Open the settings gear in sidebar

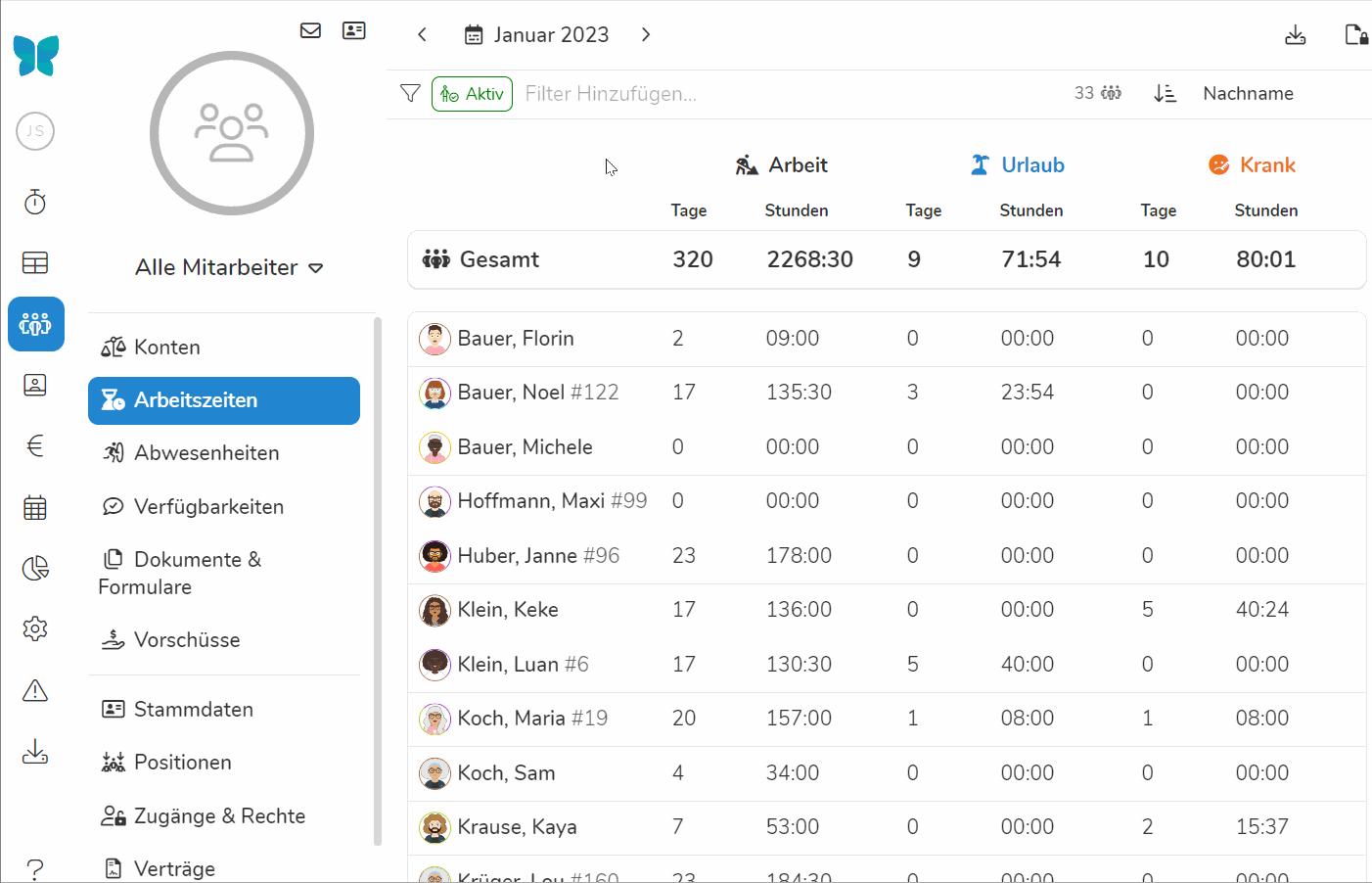click(35, 628)
